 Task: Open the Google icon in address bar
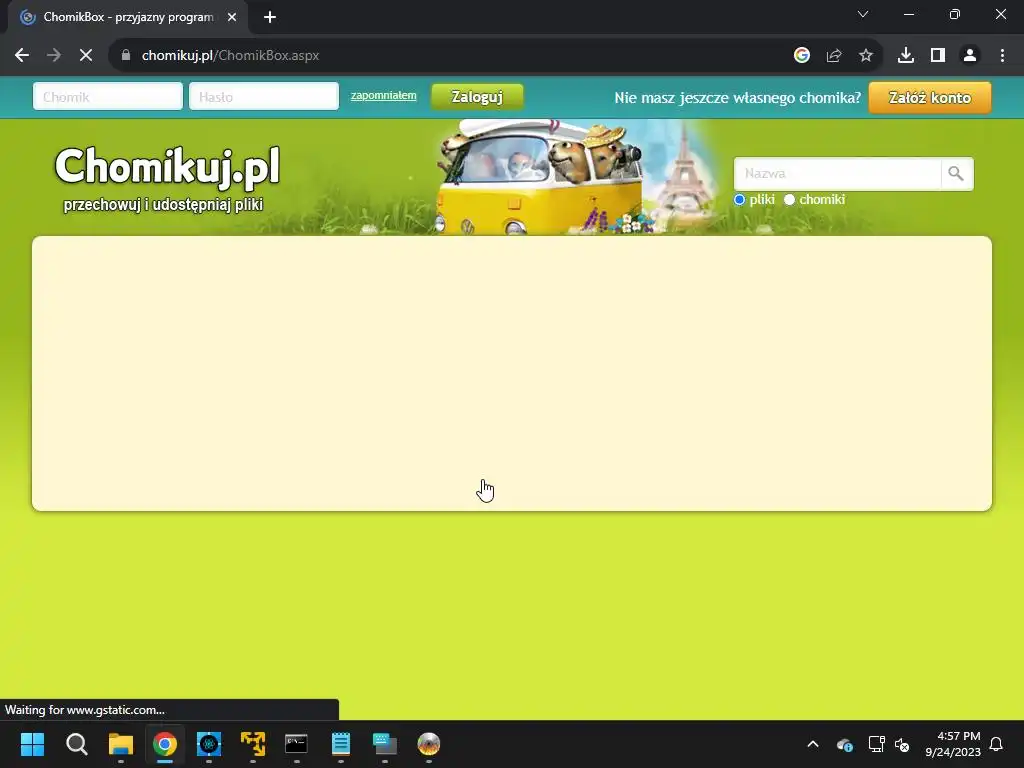click(801, 56)
